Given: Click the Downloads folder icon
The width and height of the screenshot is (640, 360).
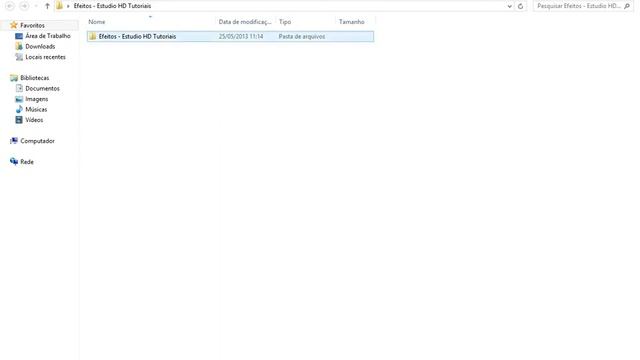Looking at the screenshot, I should 19,47.
